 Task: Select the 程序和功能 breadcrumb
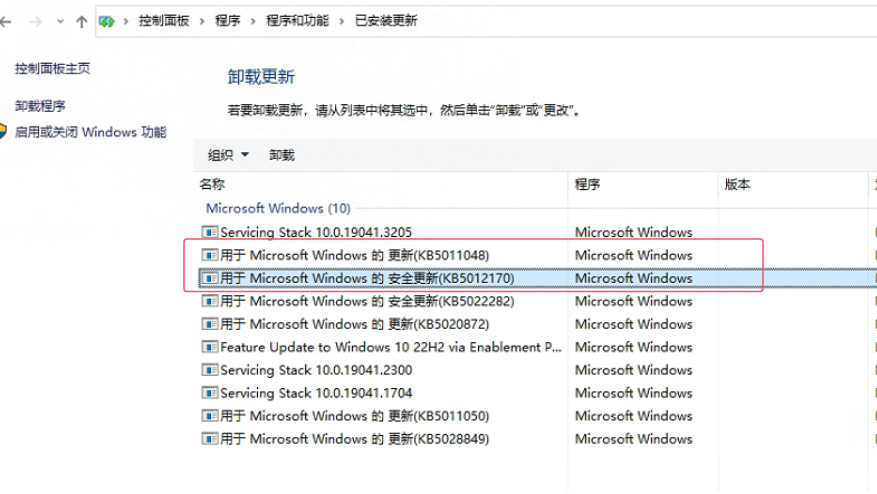pyautogui.click(x=297, y=21)
